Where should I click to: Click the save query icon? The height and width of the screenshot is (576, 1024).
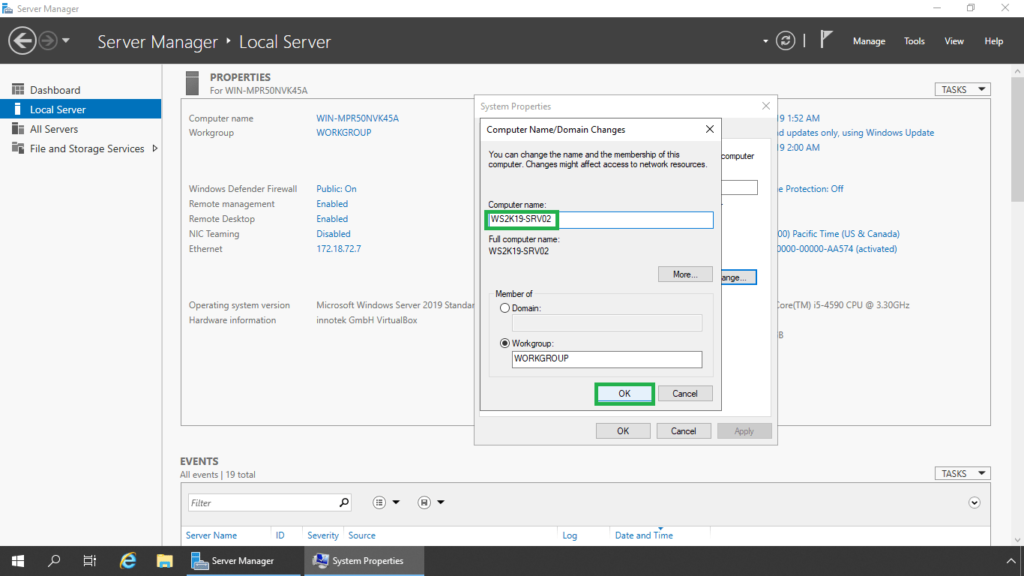point(424,502)
